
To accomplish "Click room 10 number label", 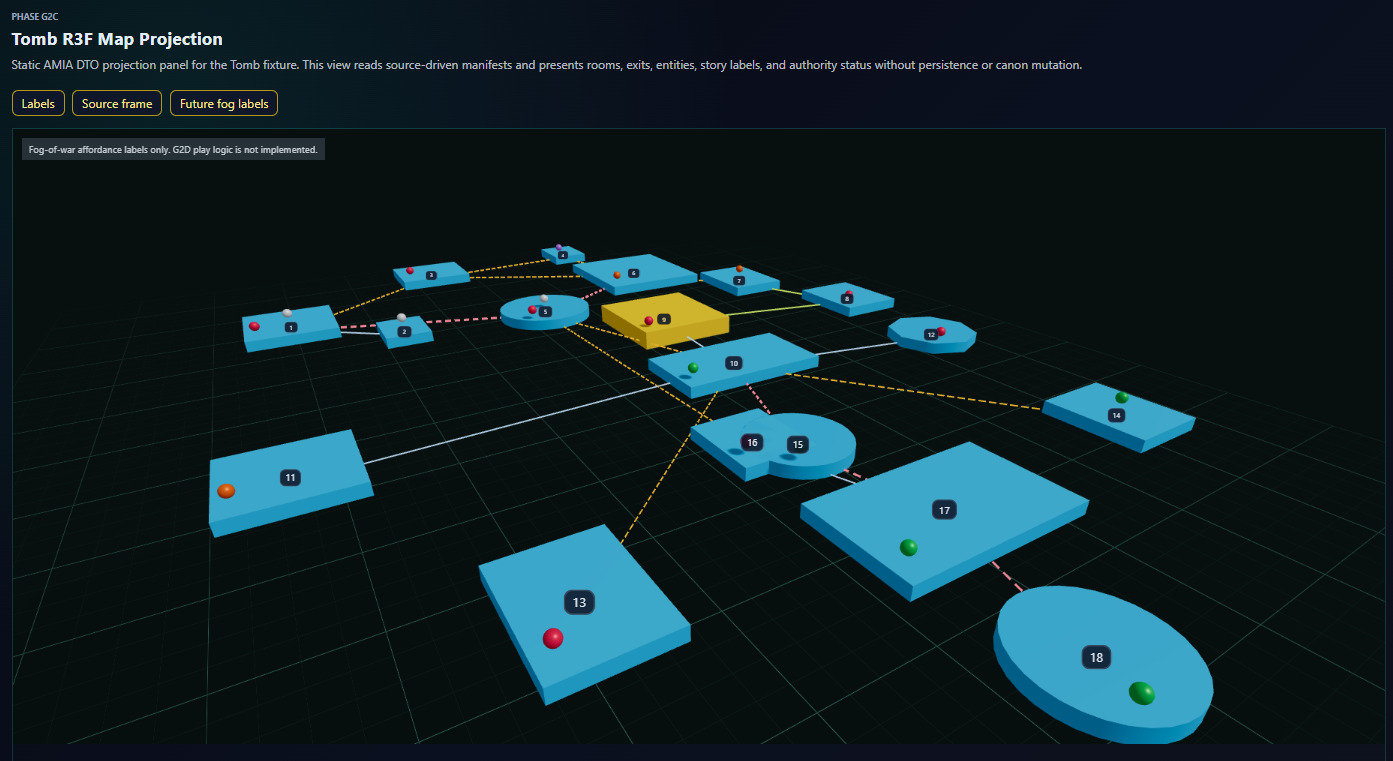I will [734, 363].
